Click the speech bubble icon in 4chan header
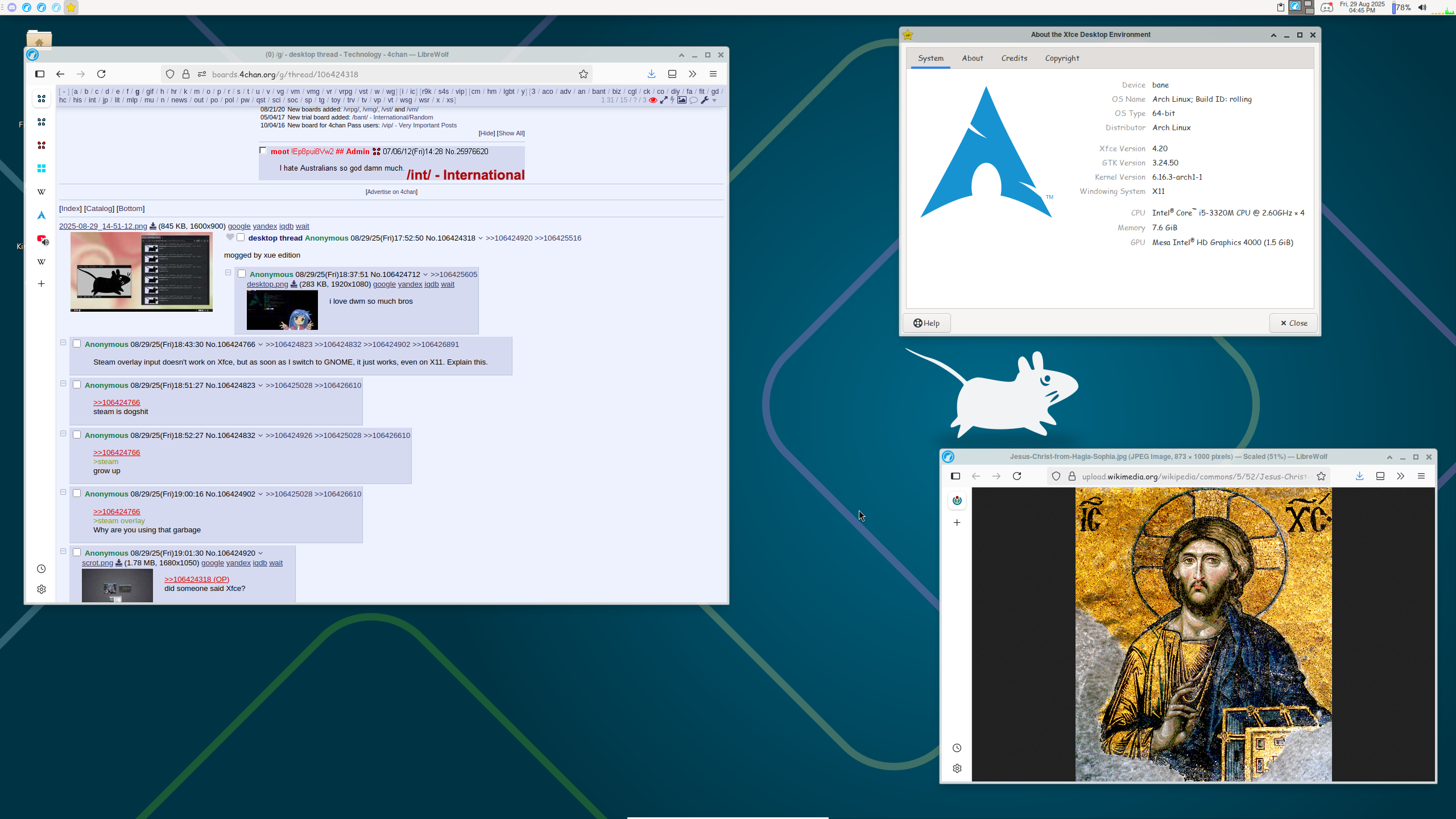The image size is (1456, 819). click(x=693, y=100)
